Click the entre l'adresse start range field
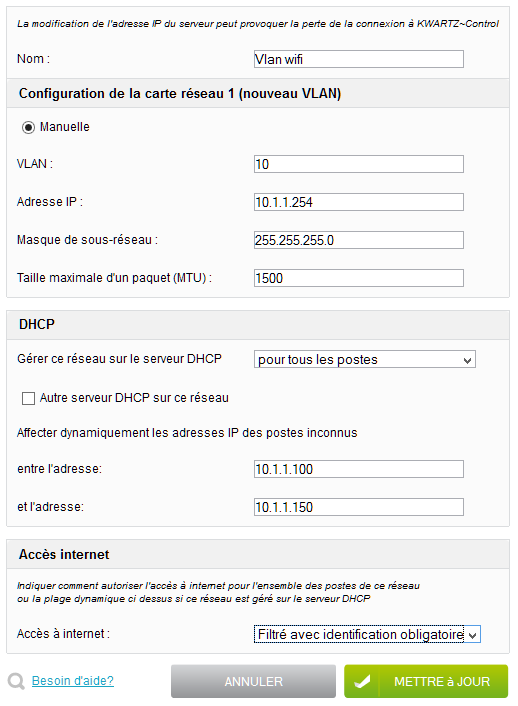 [x=359, y=469]
